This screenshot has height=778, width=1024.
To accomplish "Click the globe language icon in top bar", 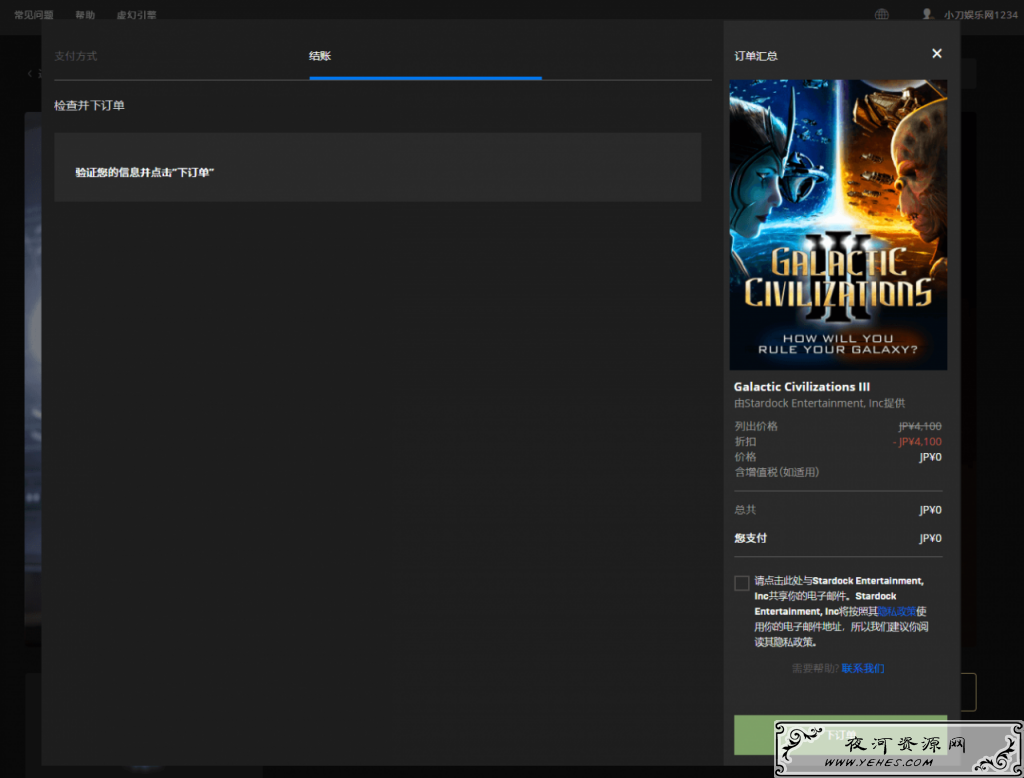I will point(882,14).
